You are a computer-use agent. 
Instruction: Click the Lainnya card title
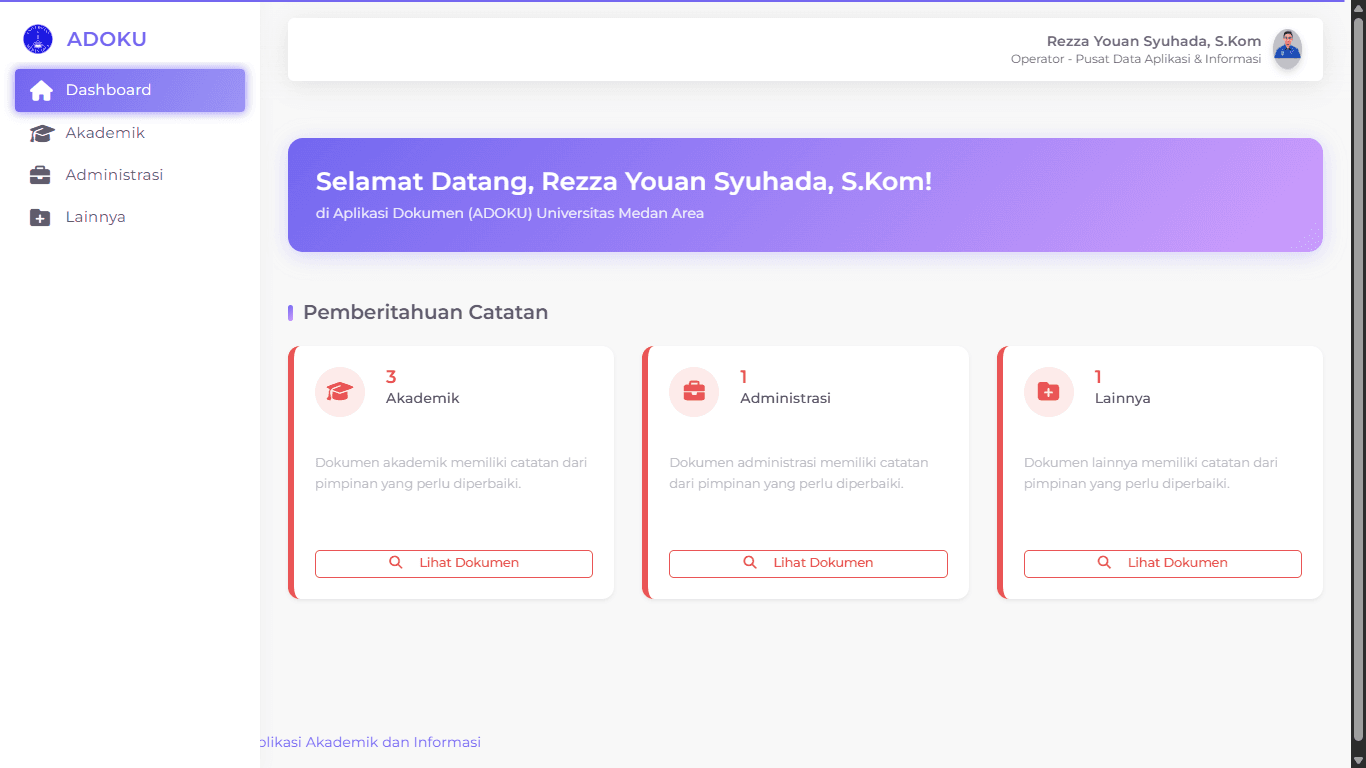tap(1122, 399)
